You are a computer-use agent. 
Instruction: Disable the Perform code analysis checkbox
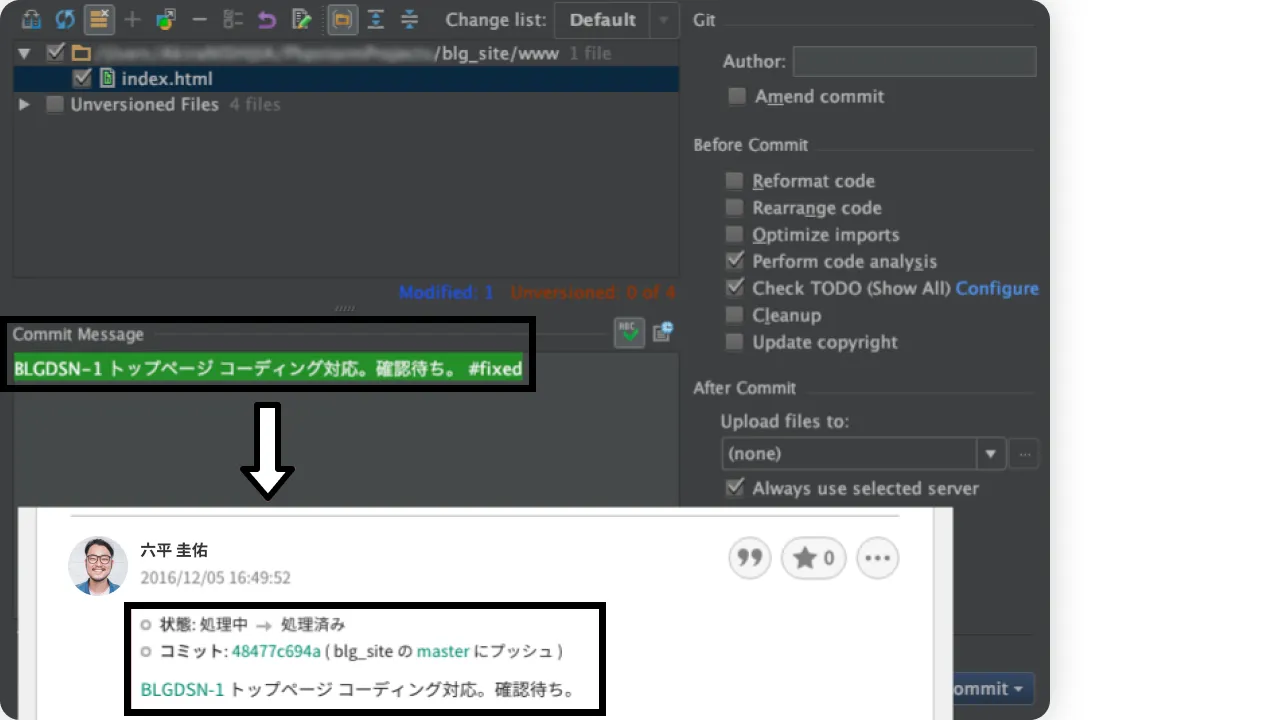point(735,261)
